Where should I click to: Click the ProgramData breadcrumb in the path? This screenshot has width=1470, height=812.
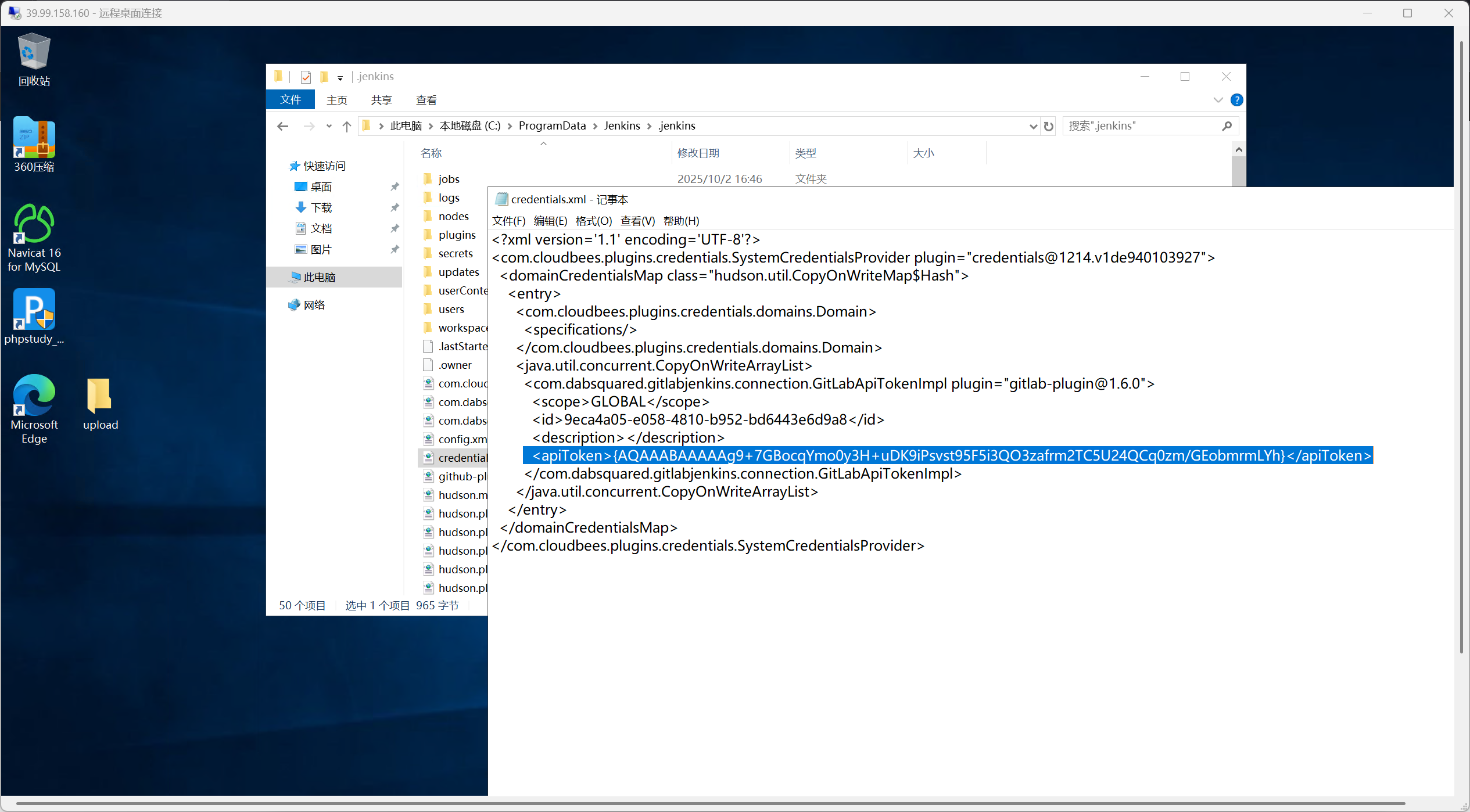pyautogui.click(x=551, y=126)
